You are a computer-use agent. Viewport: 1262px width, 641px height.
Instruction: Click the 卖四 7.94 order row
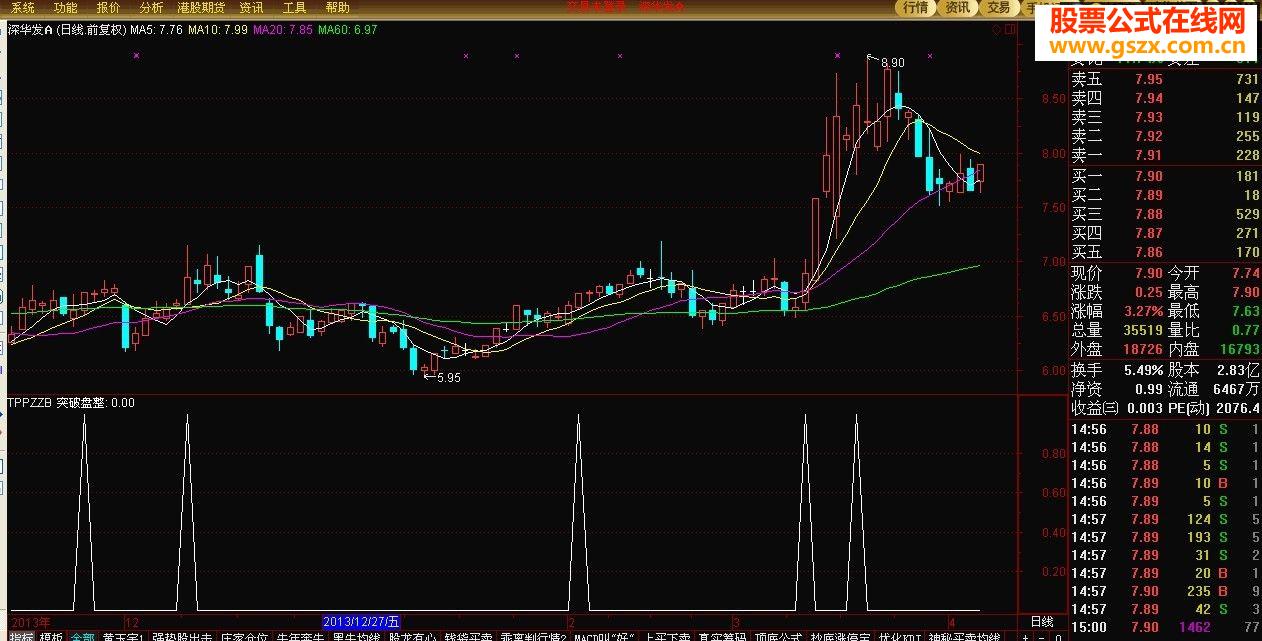click(x=1165, y=98)
